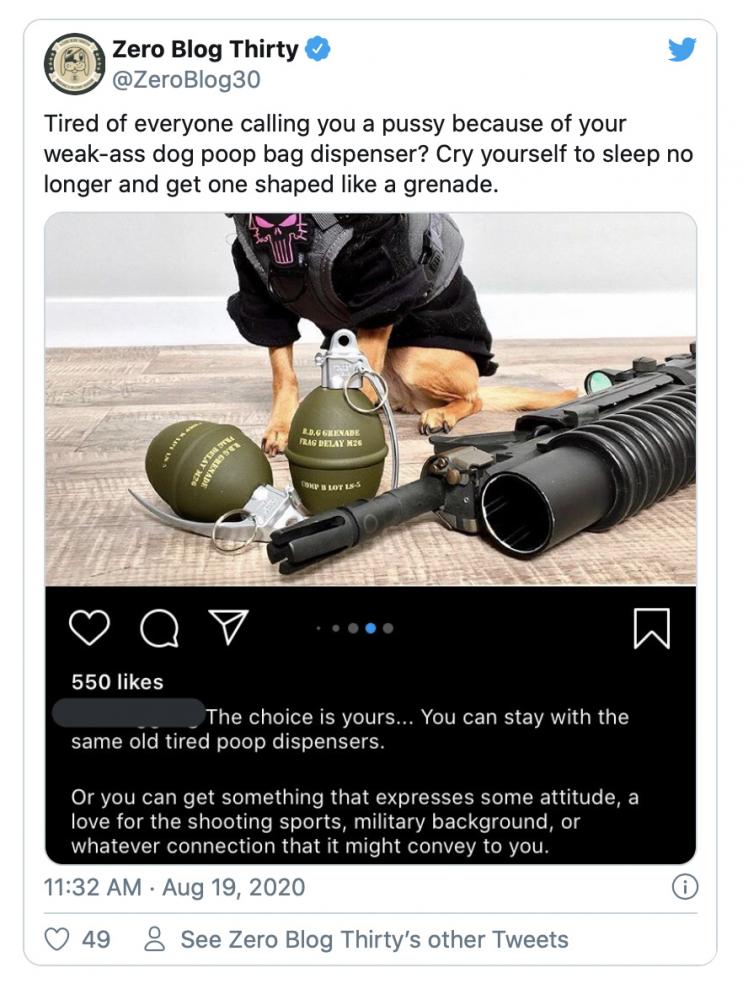
Task: Click the blue verified badge
Action: tap(318, 49)
